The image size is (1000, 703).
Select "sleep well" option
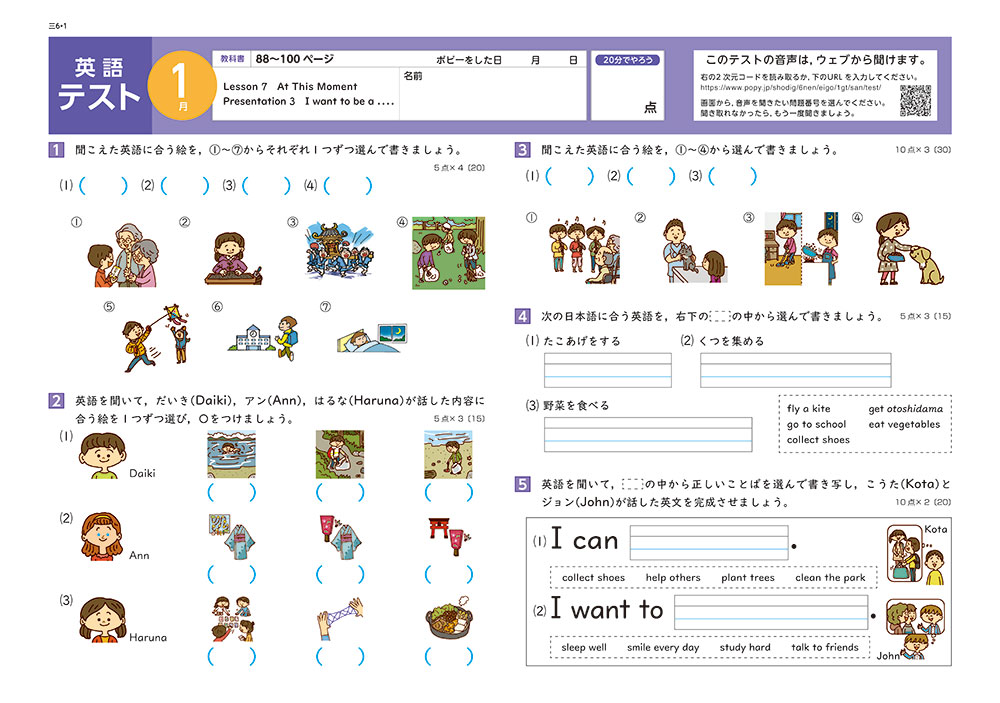[x=584, y=648]
